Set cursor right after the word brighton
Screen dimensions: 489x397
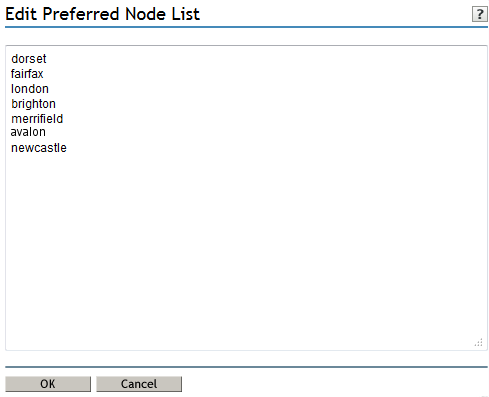point(56,104)
